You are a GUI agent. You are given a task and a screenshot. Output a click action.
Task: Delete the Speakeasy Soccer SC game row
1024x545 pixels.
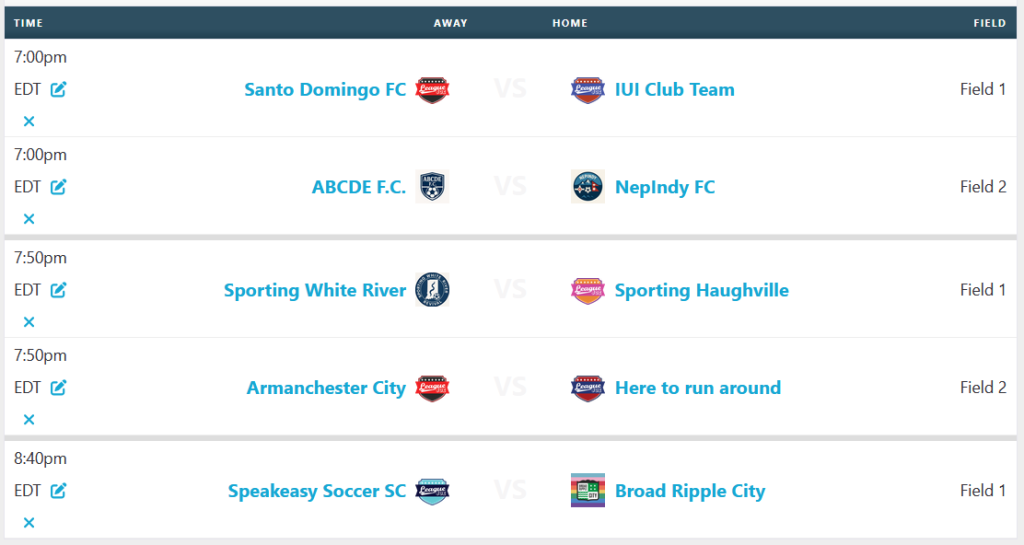tap(29, 523)
